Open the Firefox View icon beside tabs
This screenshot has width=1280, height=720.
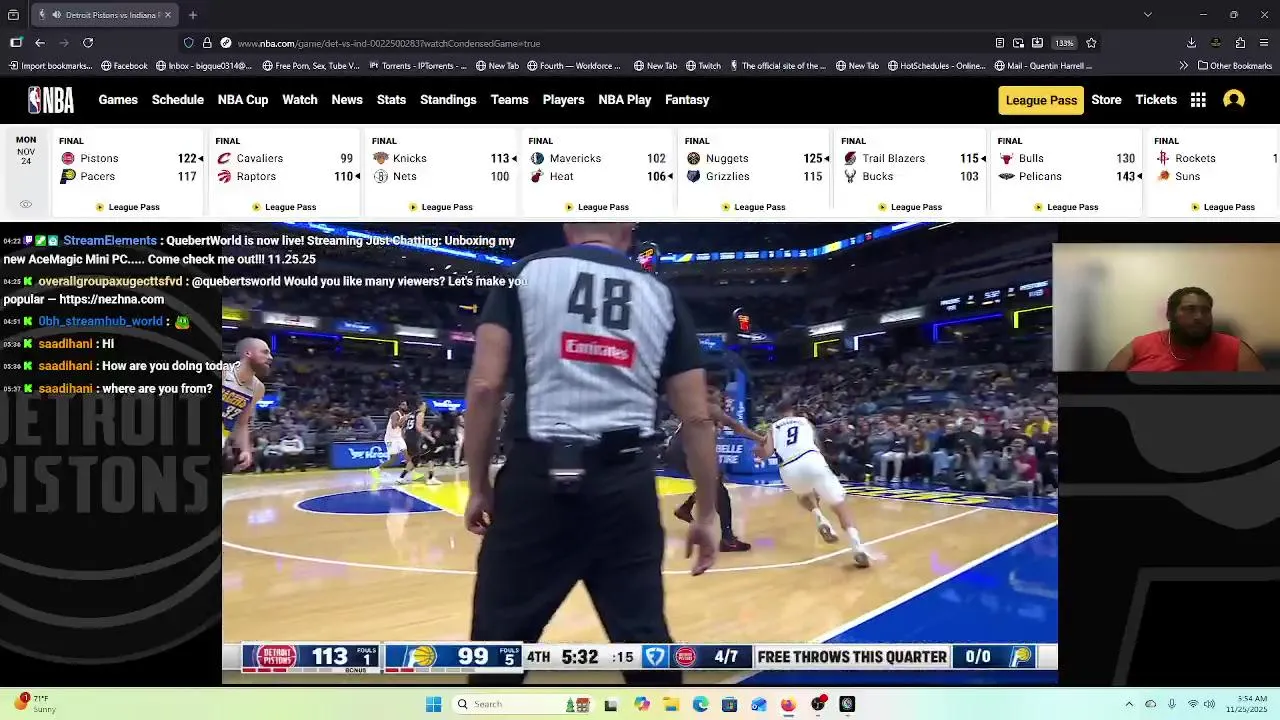[13, 15]
